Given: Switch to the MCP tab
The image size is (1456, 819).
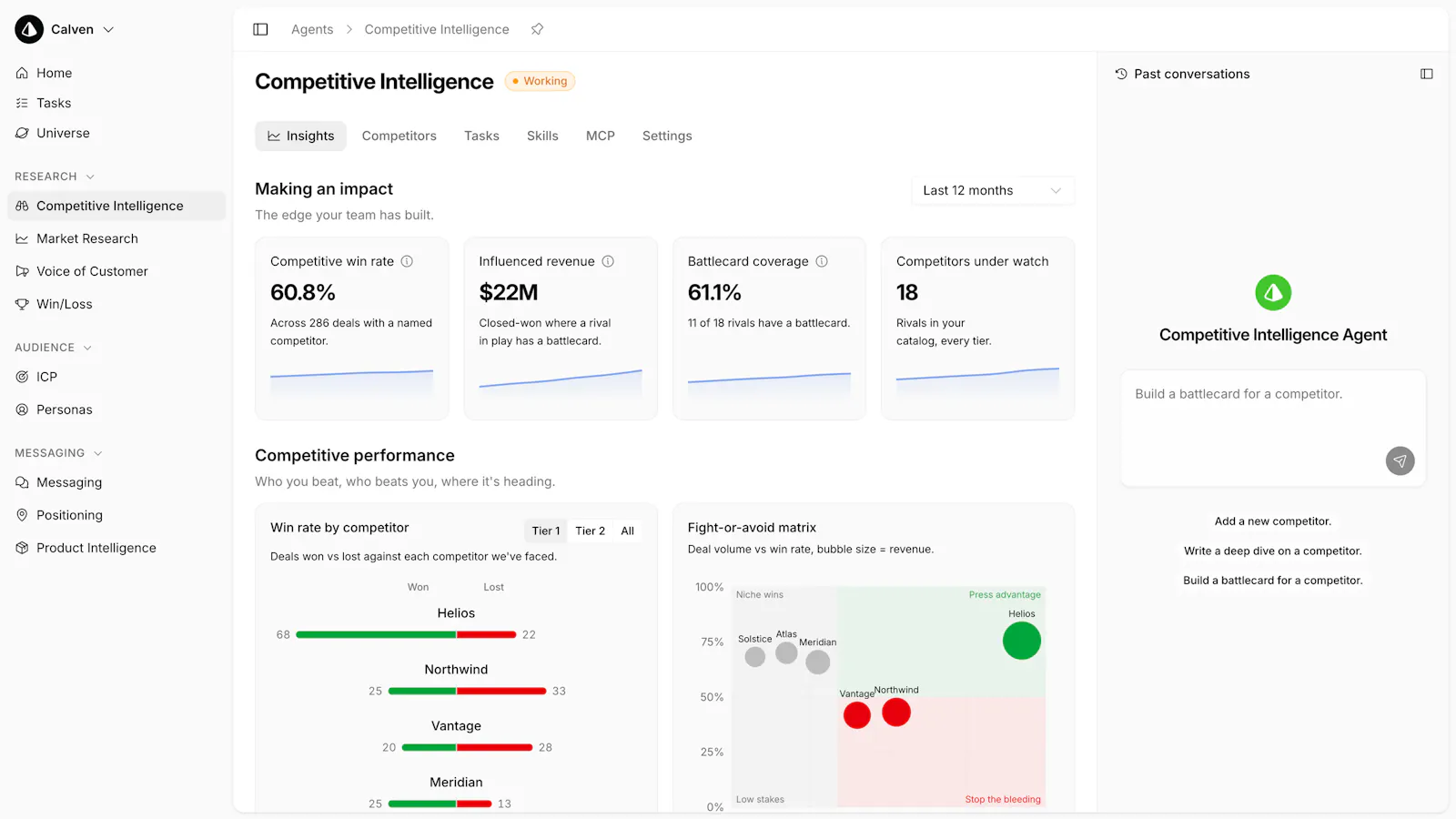Looking at the screenshot, I should click(x=601, y=136).
